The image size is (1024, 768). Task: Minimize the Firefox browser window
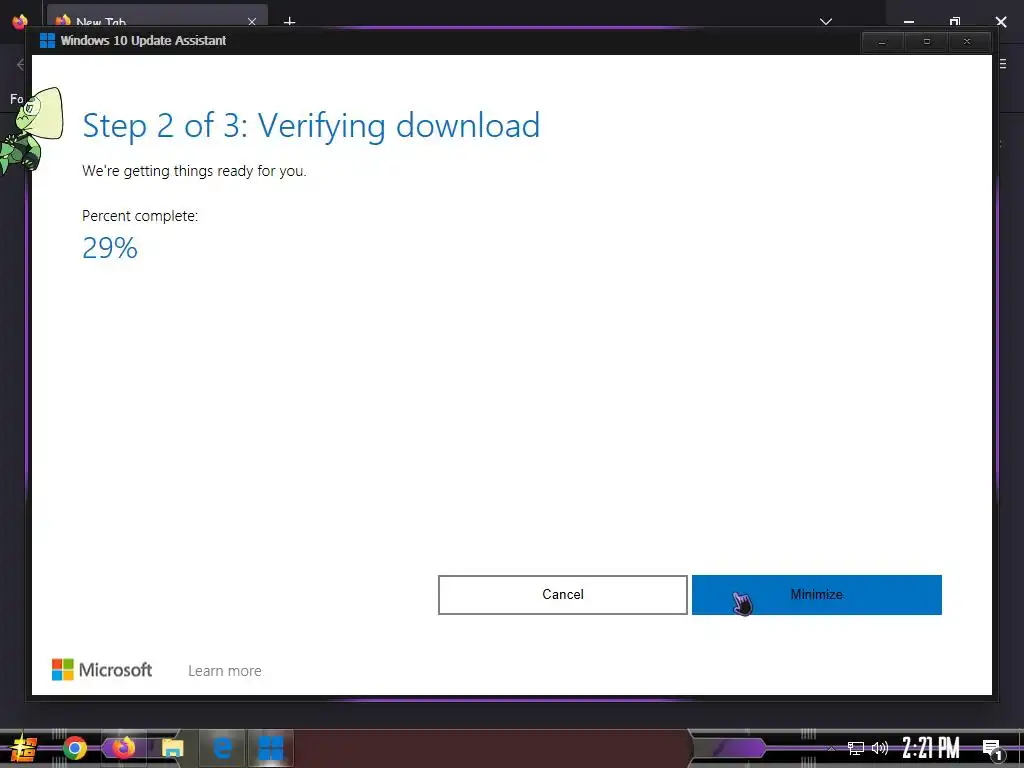908,22
